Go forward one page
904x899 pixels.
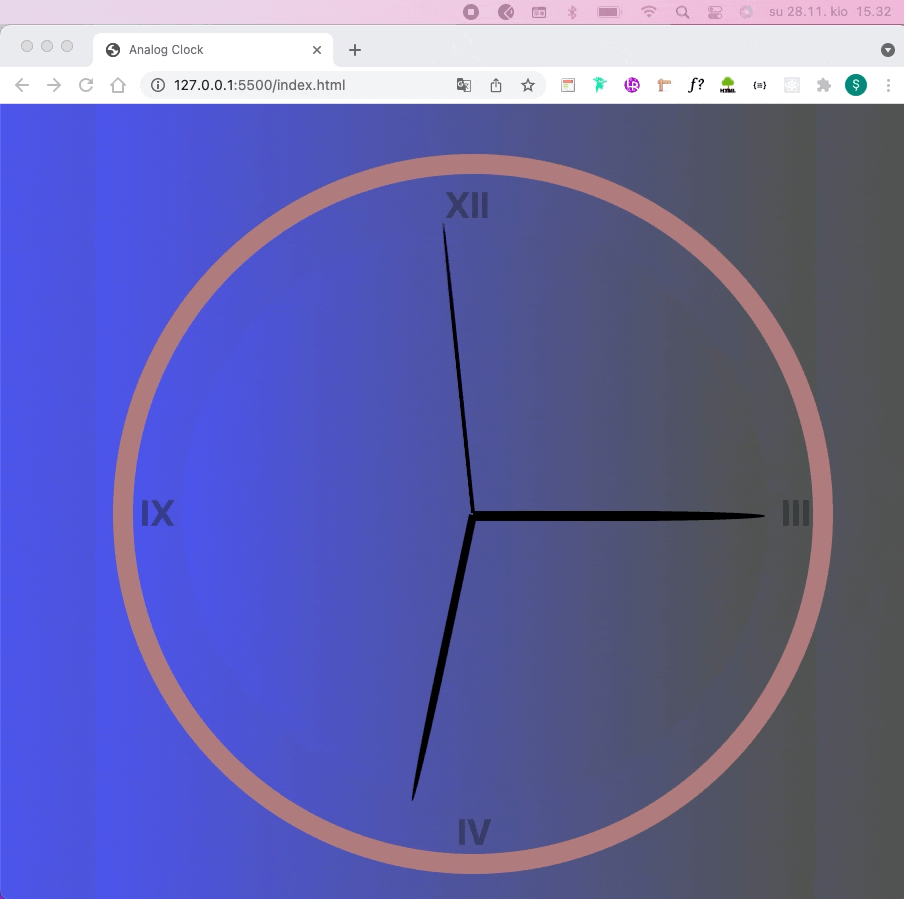tap(54, 85)
